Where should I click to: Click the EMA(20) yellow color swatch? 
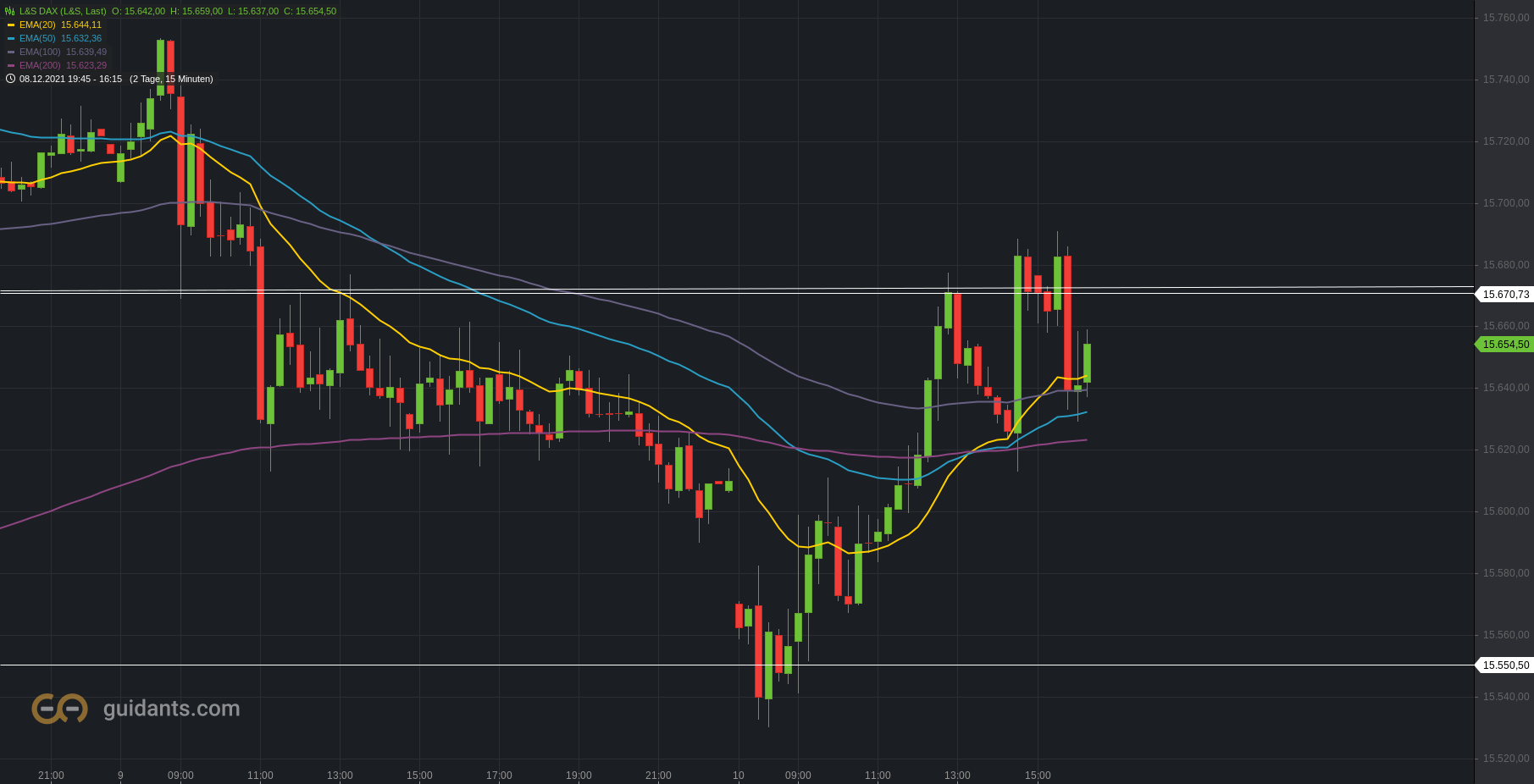click(x=12, y=25)
